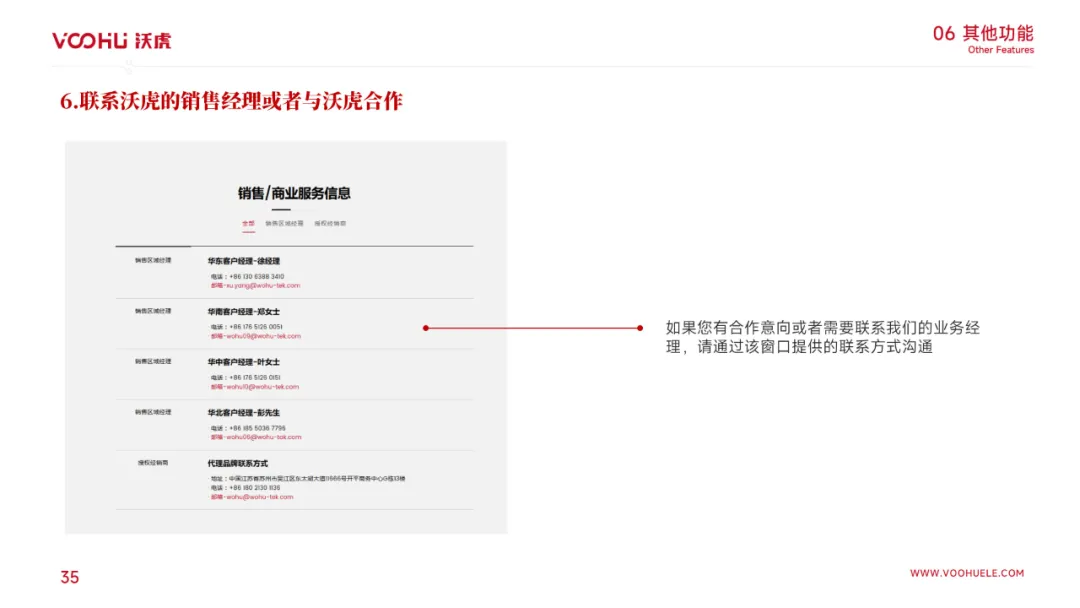Click the page number 35
This screenshot has height=608, width=1080.
coord(70,578)
